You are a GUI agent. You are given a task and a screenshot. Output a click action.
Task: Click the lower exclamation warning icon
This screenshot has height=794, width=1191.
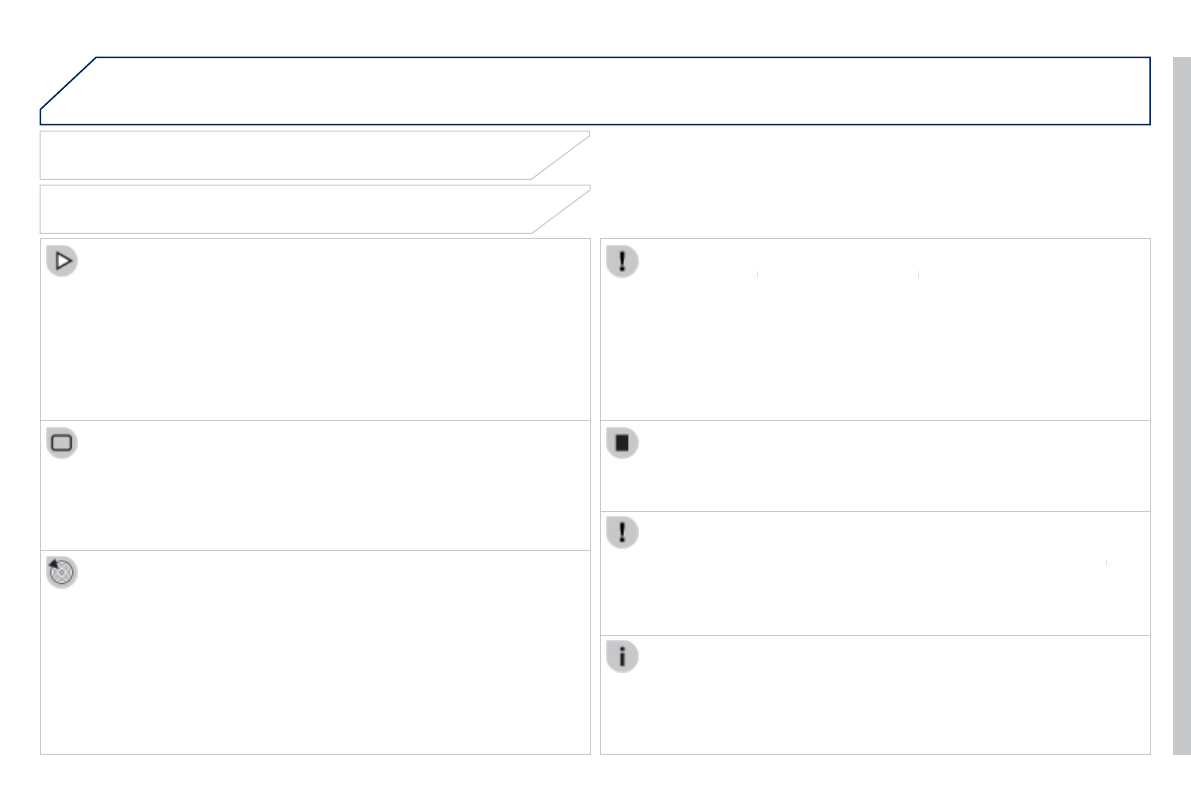coord(622,533)
